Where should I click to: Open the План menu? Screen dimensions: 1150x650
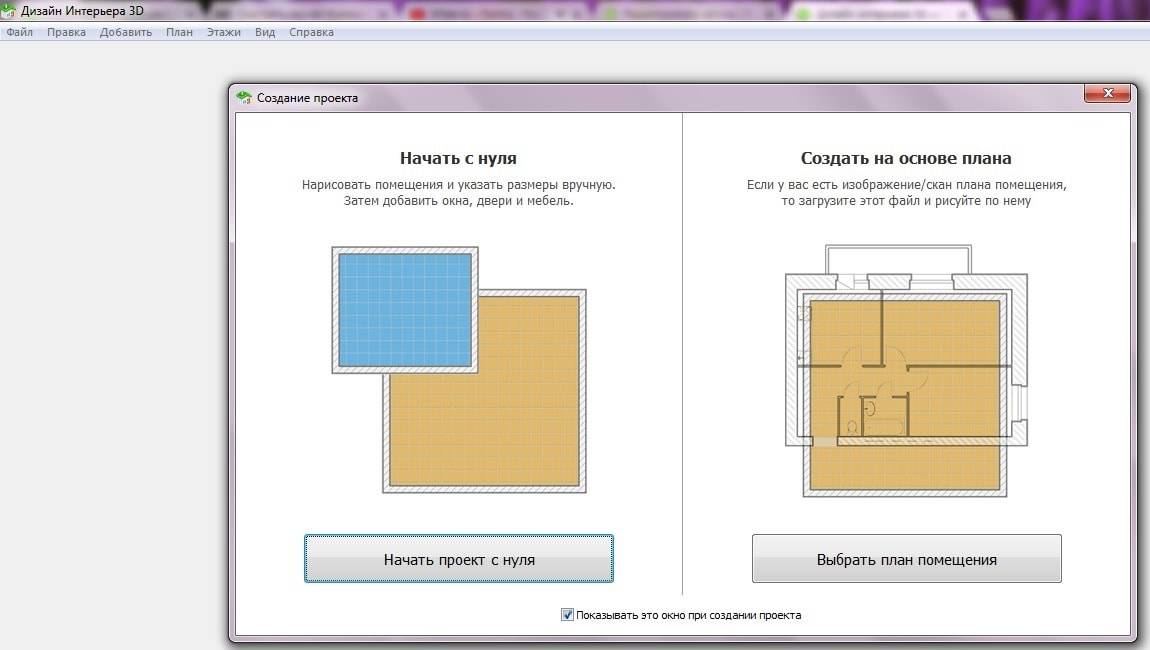pos(179,32)
